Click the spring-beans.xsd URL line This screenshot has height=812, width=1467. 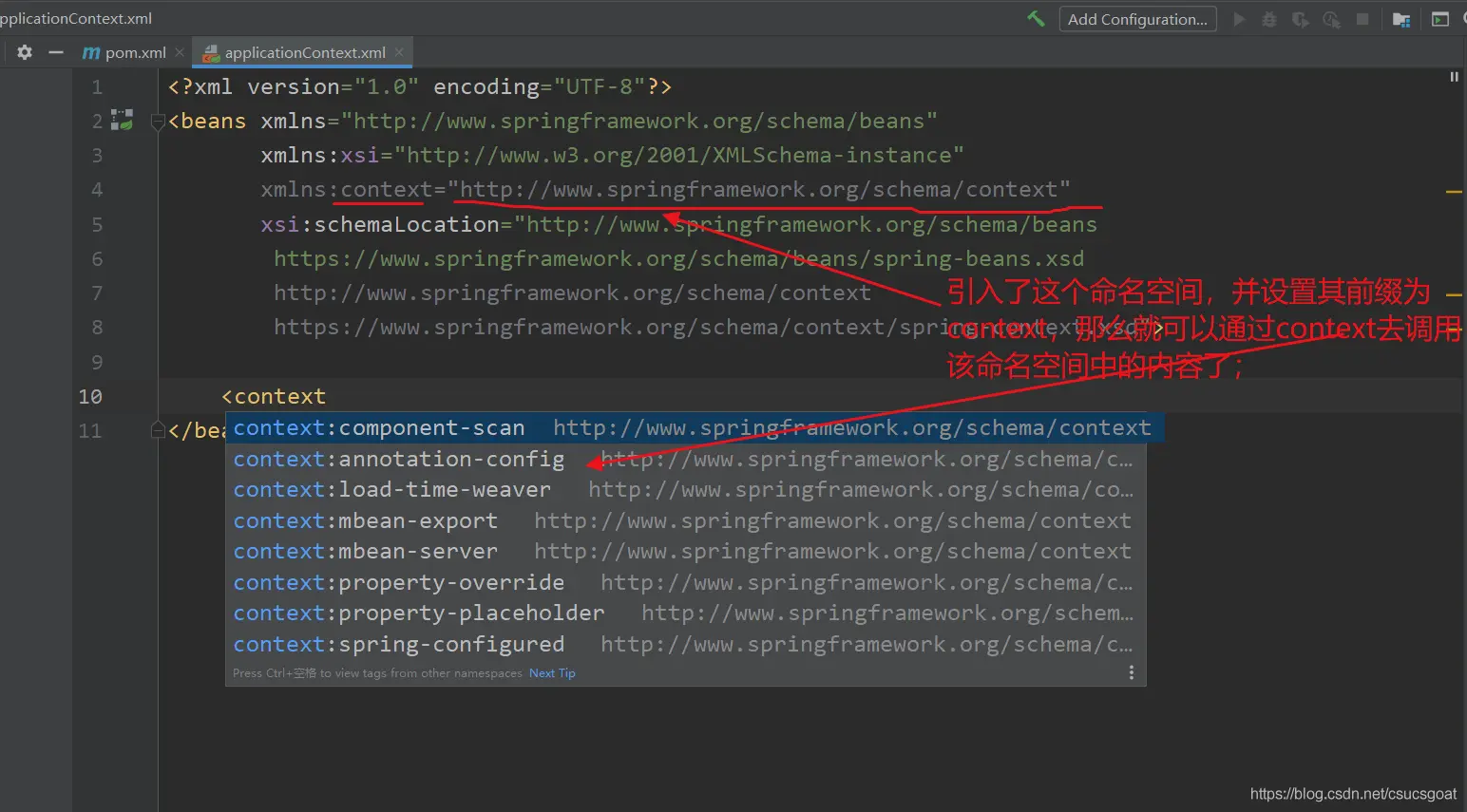click(x=679, y=259)
